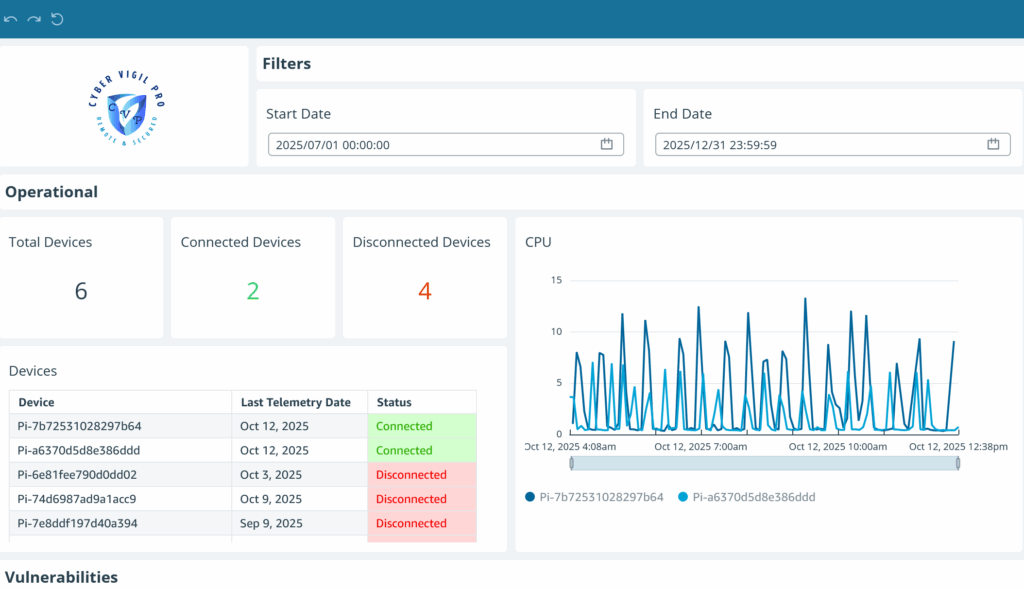1024x590 pixels.
Task: Sort by the Status column header
Action: 394,402
